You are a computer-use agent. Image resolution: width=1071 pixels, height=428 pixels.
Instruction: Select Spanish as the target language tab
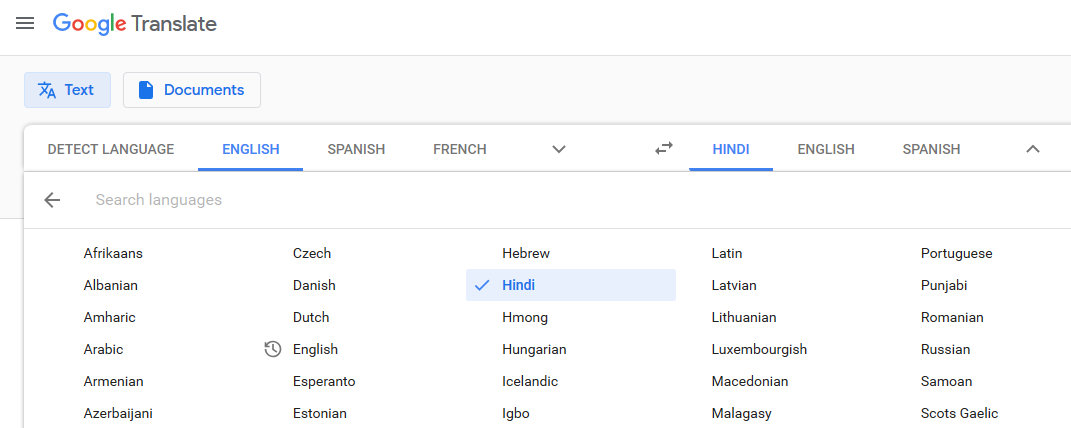coord(931,149)
